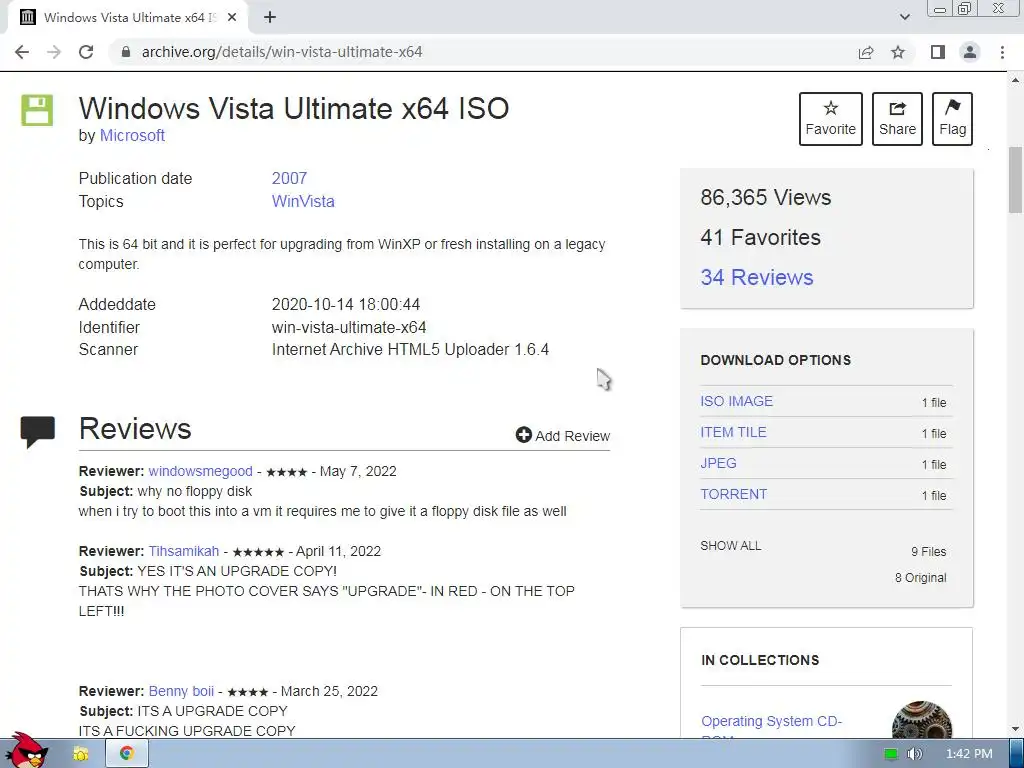Click the DOWNLOAD OPTIONS heading

[775, 360]
